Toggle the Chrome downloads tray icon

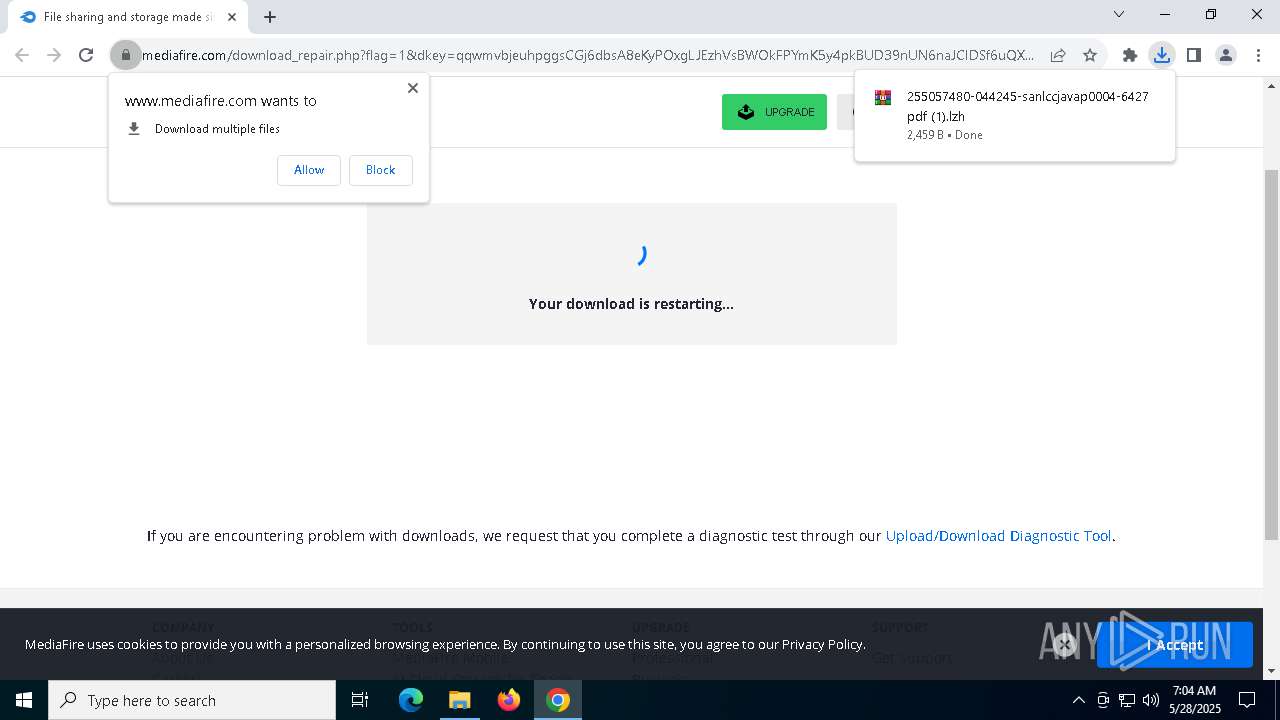point(1162,55)
